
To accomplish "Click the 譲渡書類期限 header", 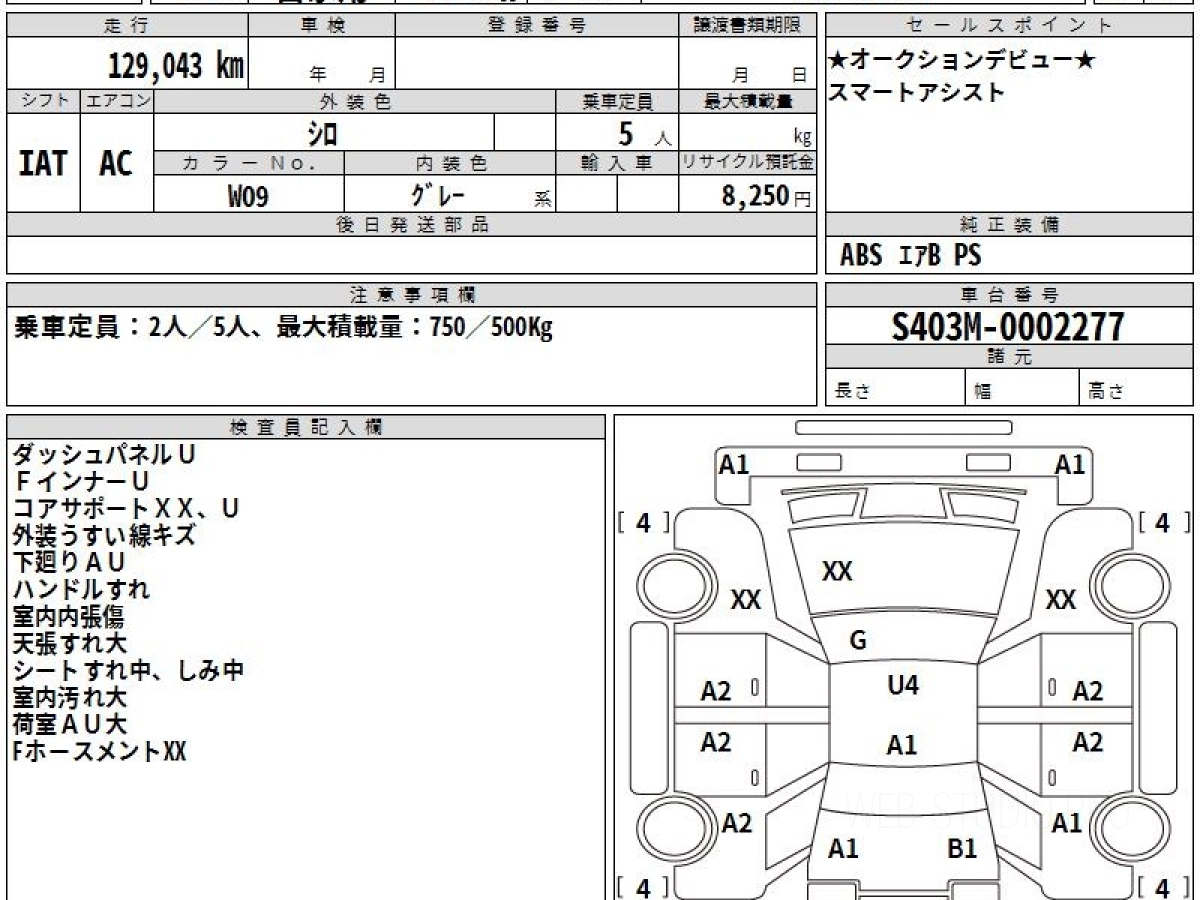I will point(747,26).
